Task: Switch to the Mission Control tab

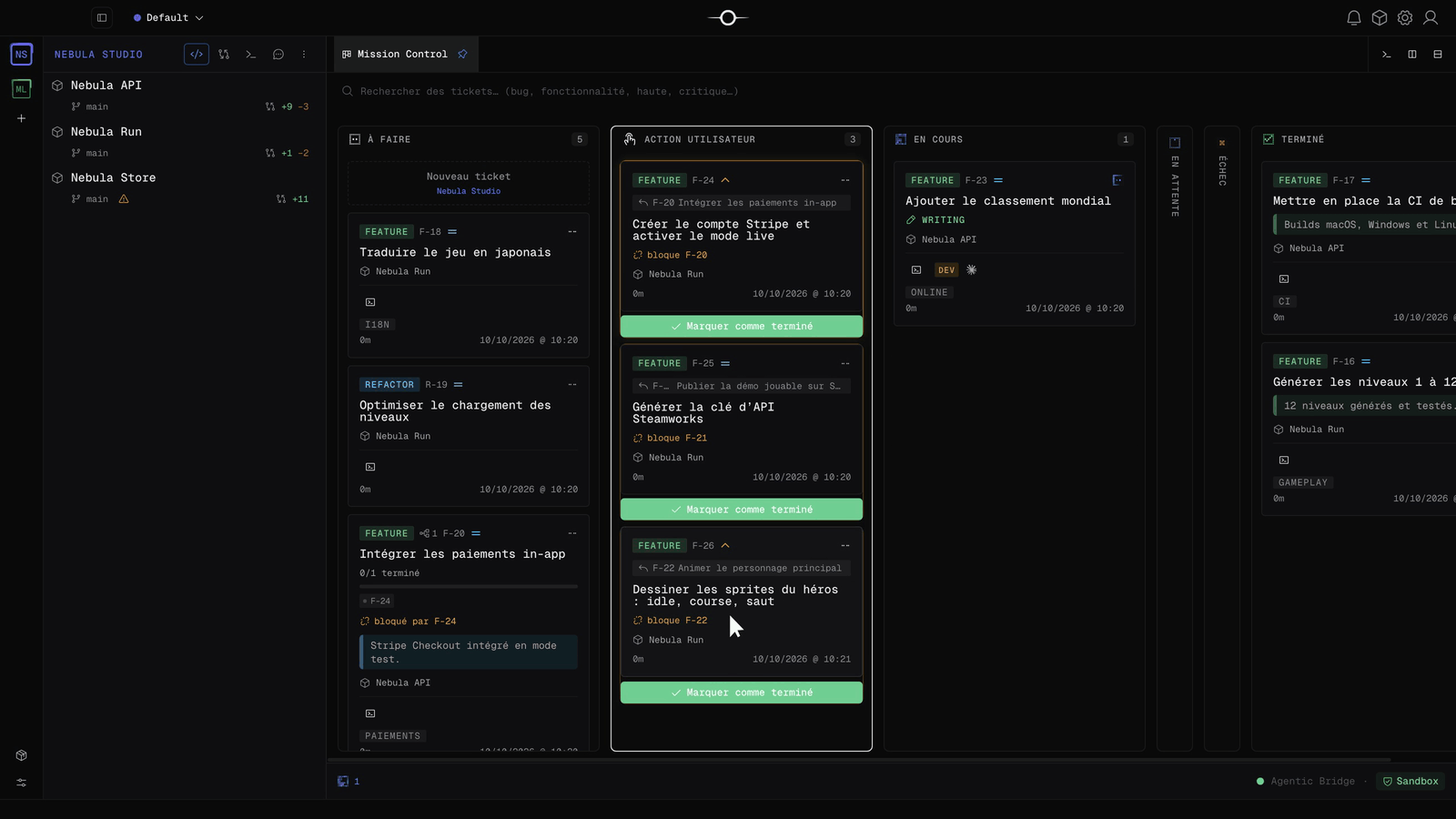Action: (401, 55)
